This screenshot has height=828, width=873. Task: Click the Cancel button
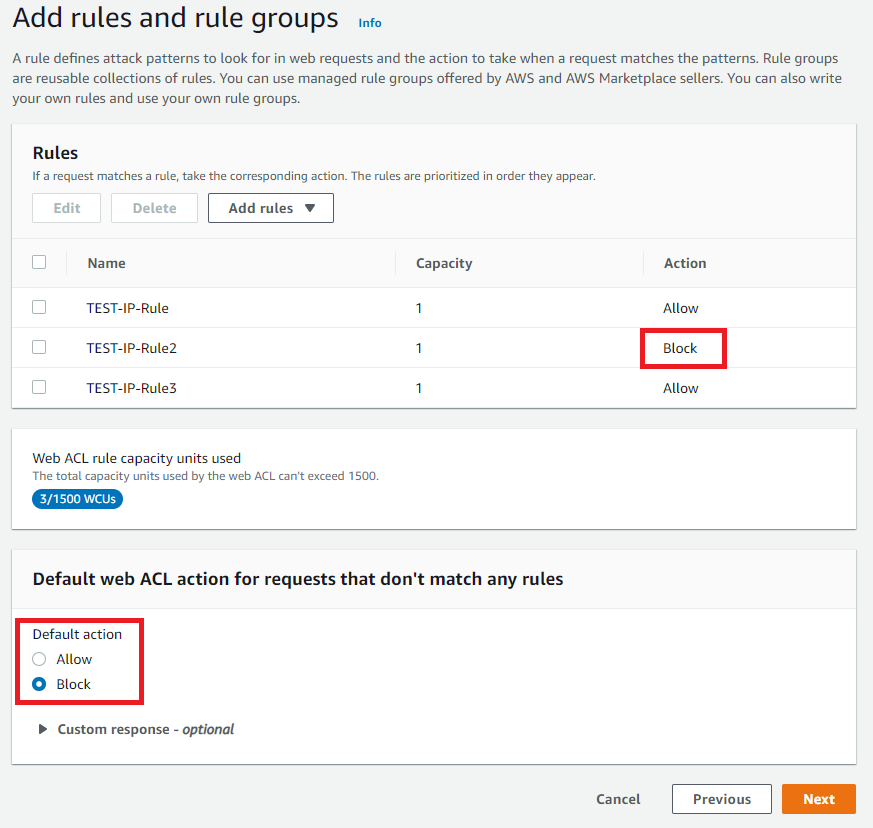pyautogui.click(x=618, y=799)
